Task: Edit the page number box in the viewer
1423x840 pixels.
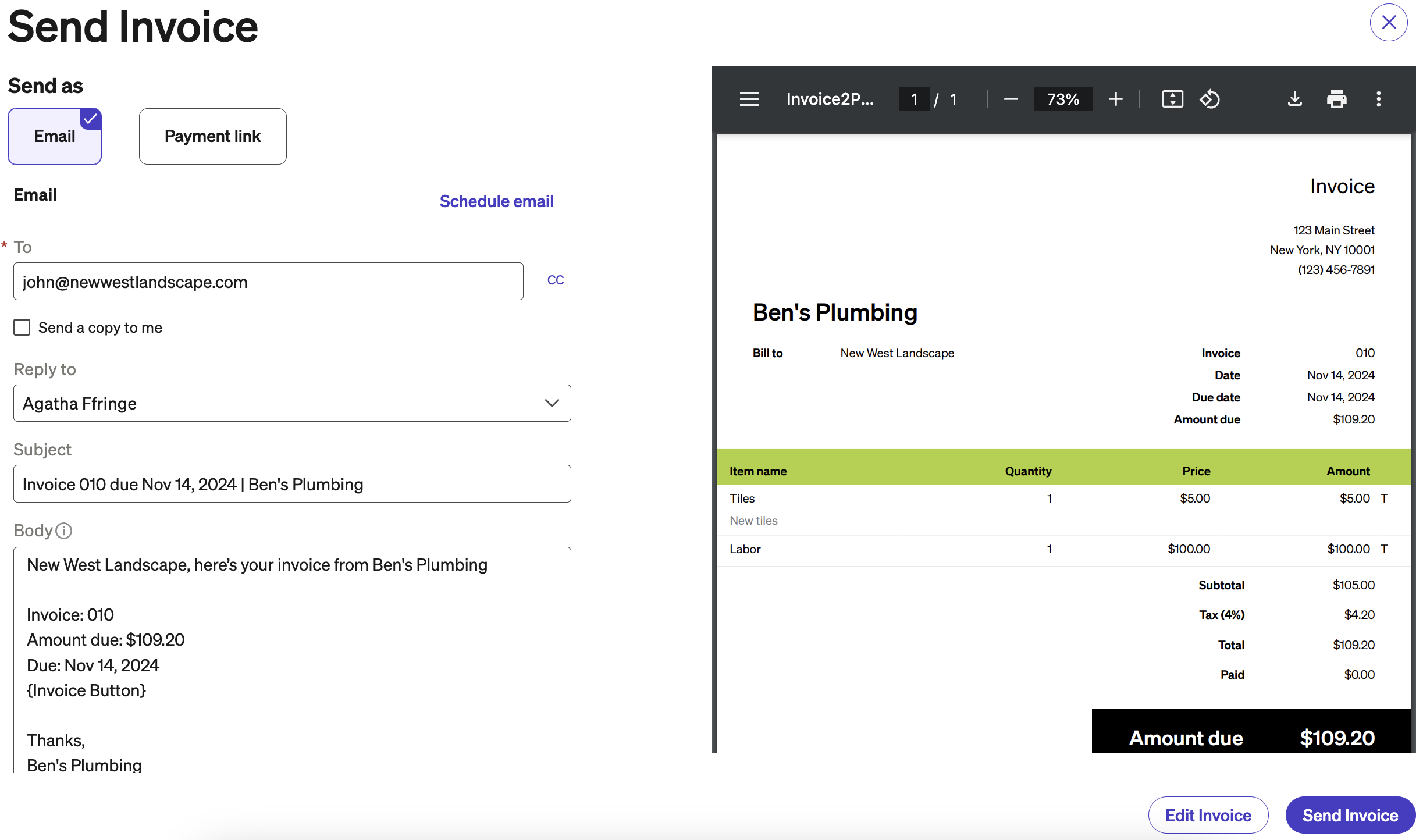Action: (x=915, y=99)
